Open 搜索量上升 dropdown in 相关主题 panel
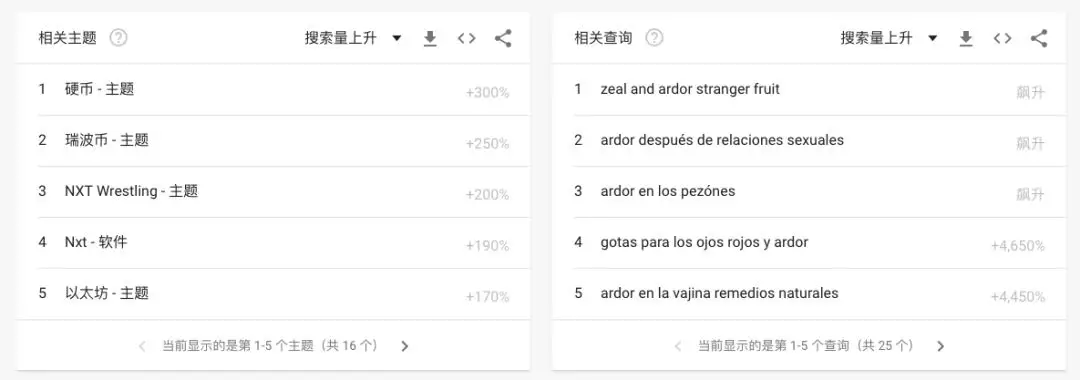The image size is (1080, 380). (353, 38)
